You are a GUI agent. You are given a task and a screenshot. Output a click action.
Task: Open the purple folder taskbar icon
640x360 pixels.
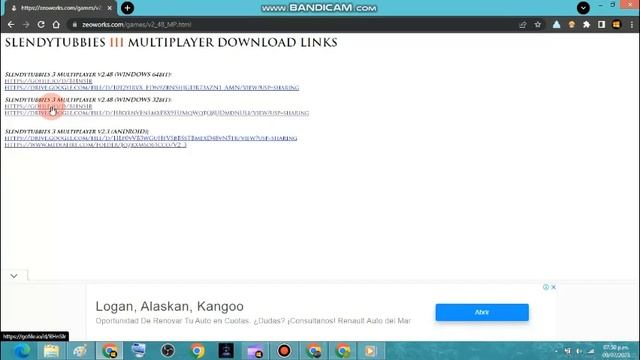coord(255,351)
